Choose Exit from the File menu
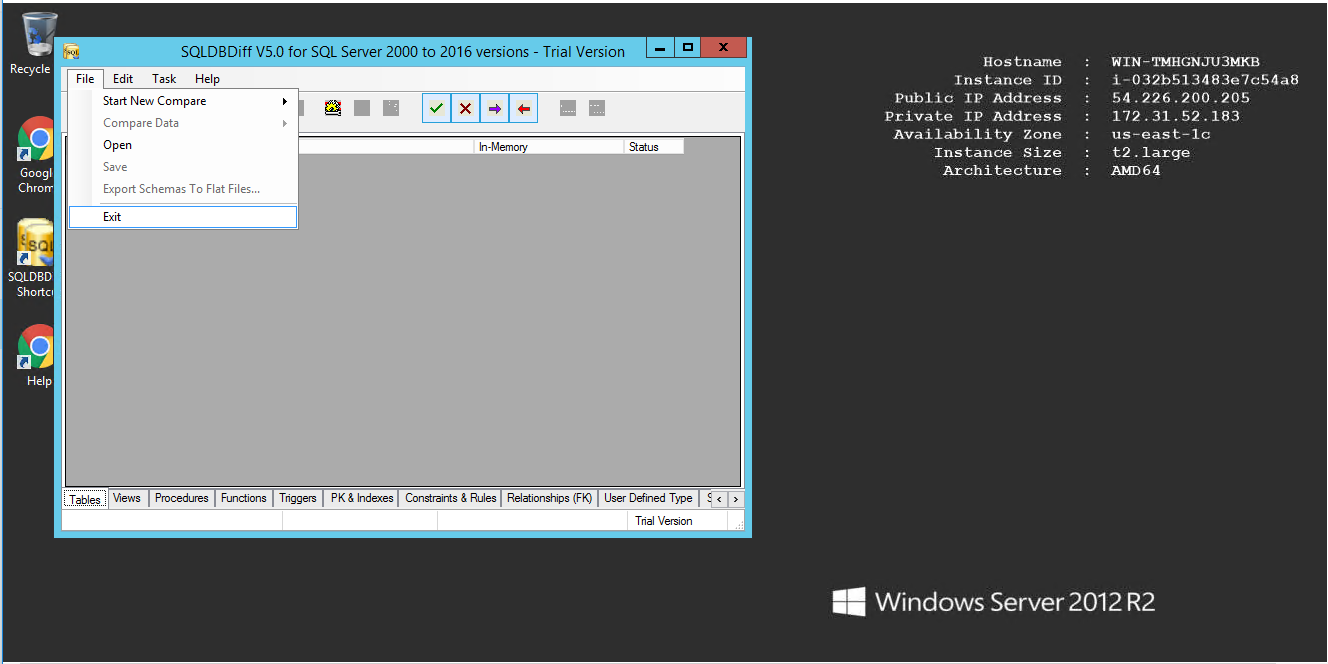This screenshot has height=664, width=1328. 112,217
